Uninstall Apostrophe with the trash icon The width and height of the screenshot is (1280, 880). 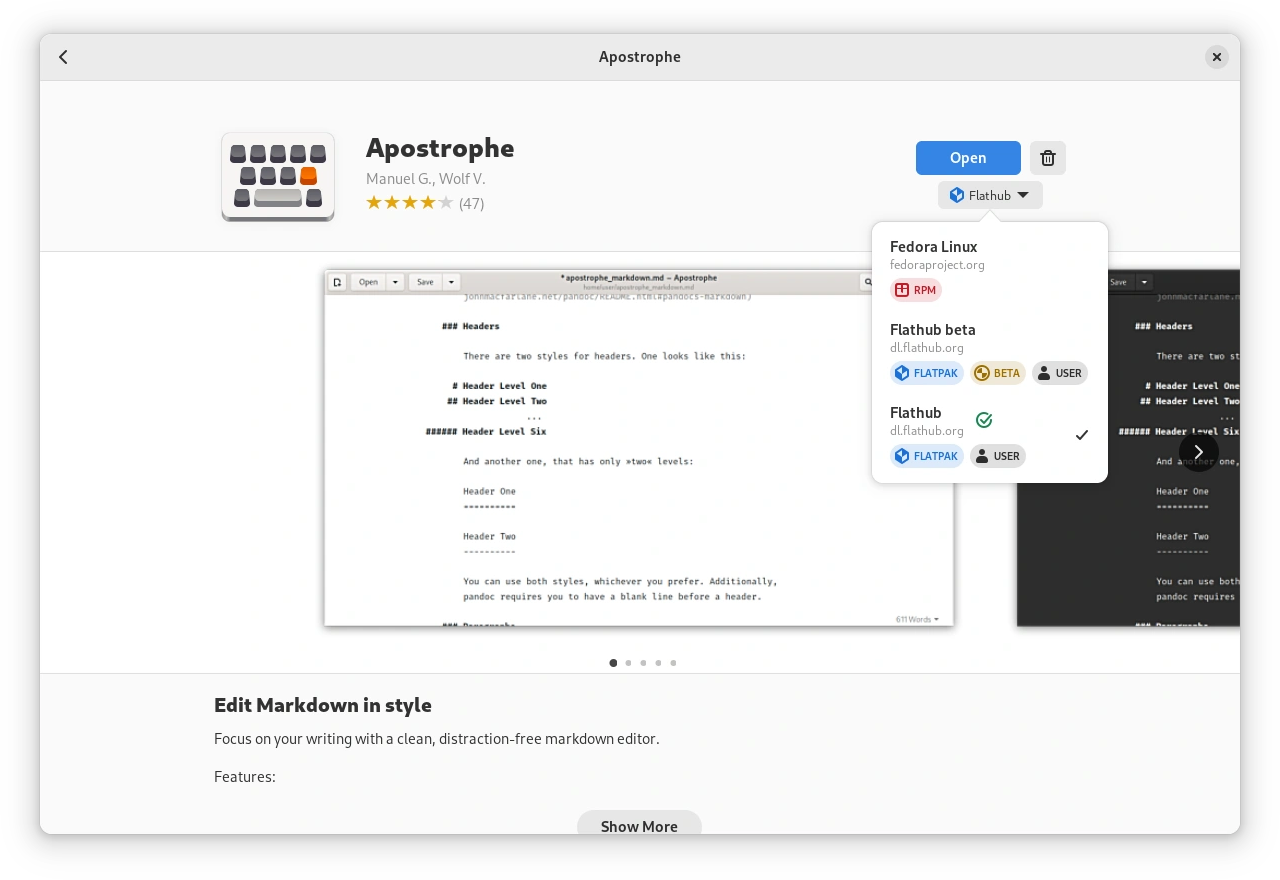click(x=1048, y=158)
